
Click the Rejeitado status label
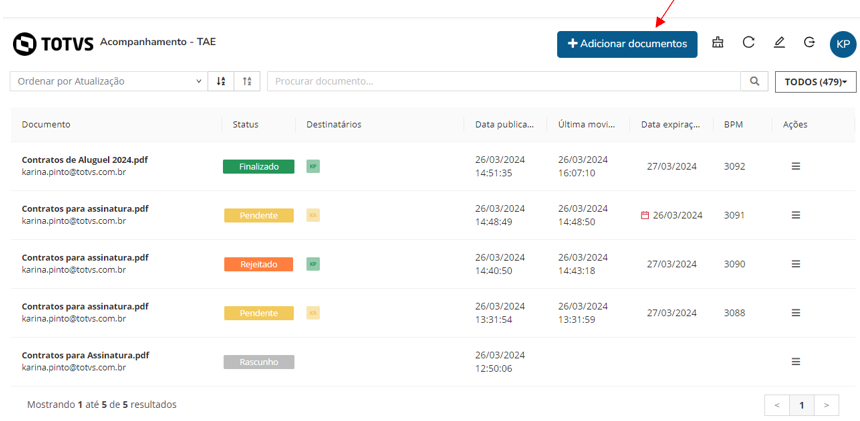coord(258,264)
